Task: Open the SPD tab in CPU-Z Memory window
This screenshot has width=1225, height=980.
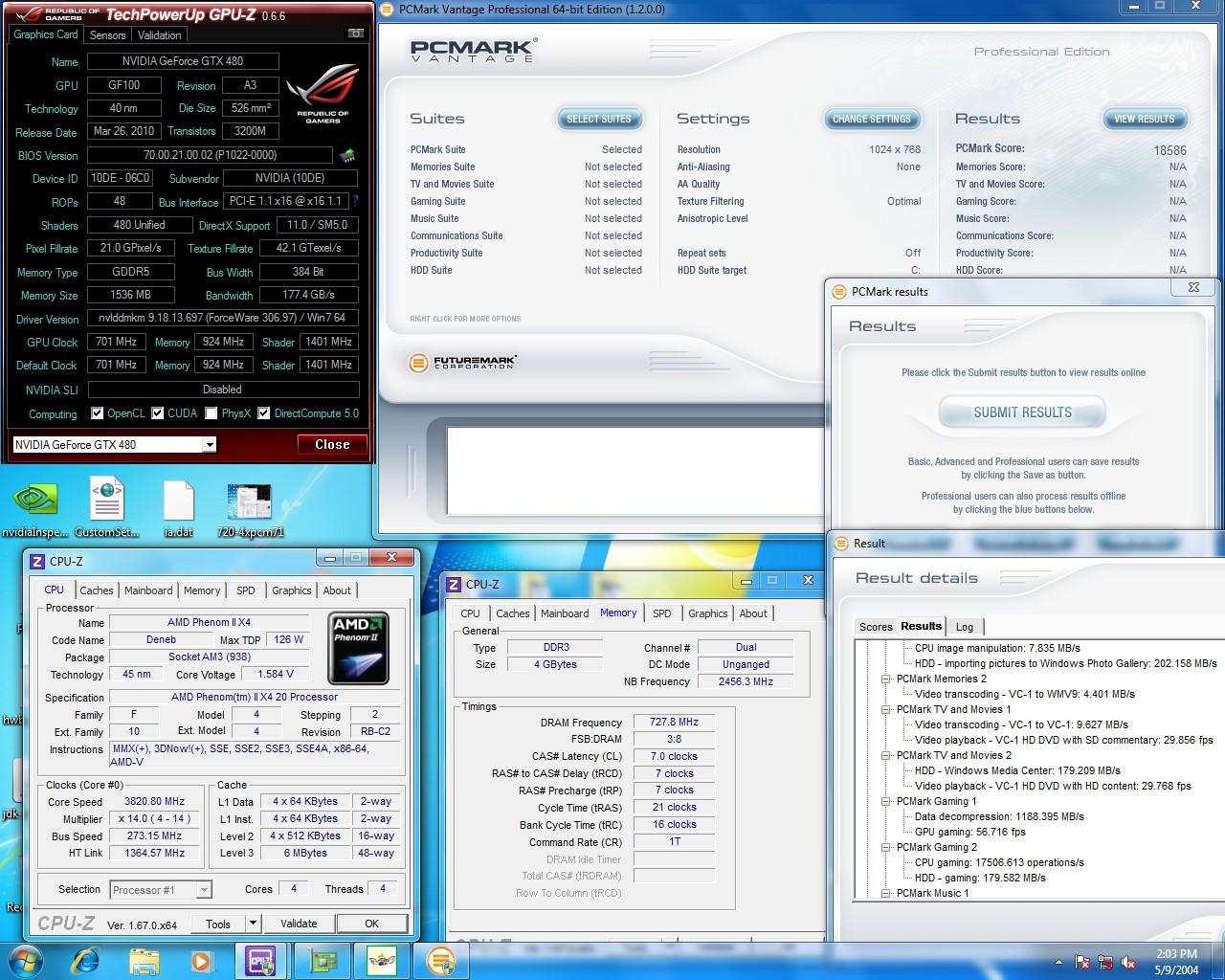Action: coord(662,613)
